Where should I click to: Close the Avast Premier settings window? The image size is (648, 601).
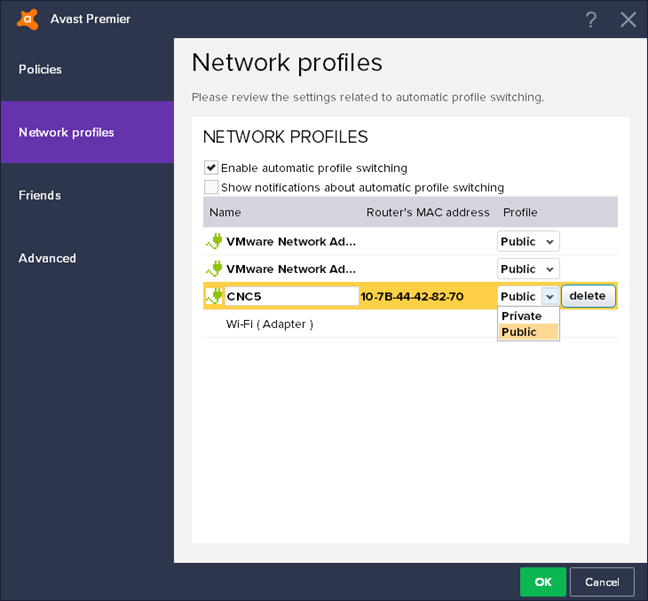click(x=628, y=19)
